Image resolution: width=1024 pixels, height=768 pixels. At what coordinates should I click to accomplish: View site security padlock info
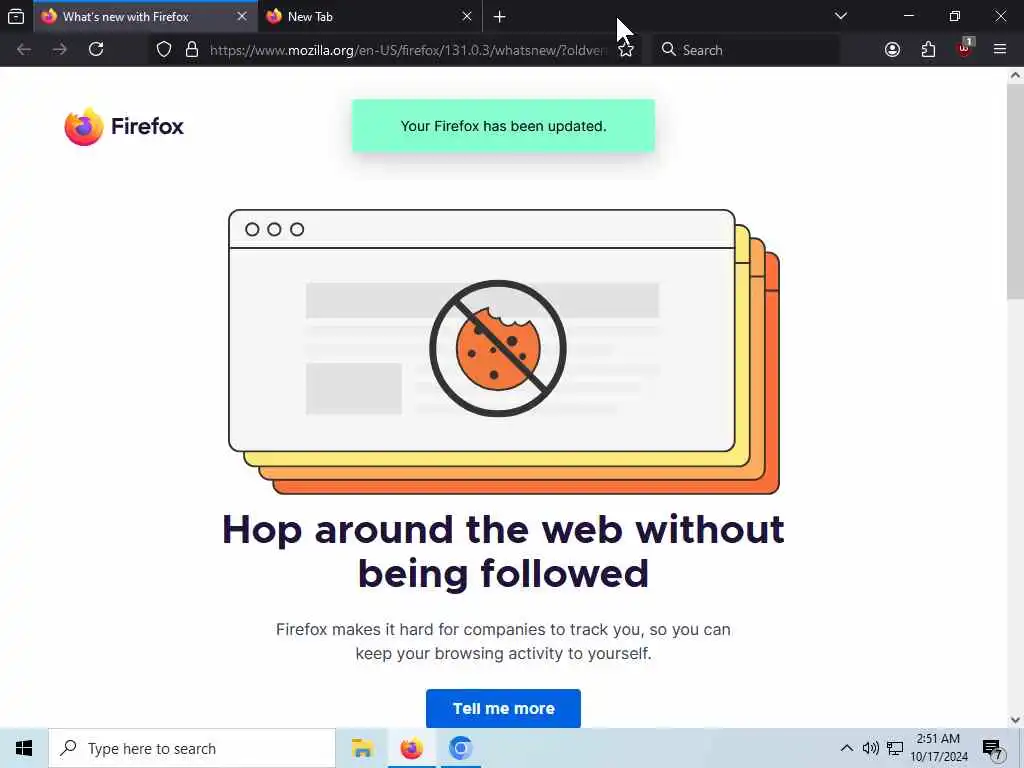pyautogui.click(x=191, y=50)
